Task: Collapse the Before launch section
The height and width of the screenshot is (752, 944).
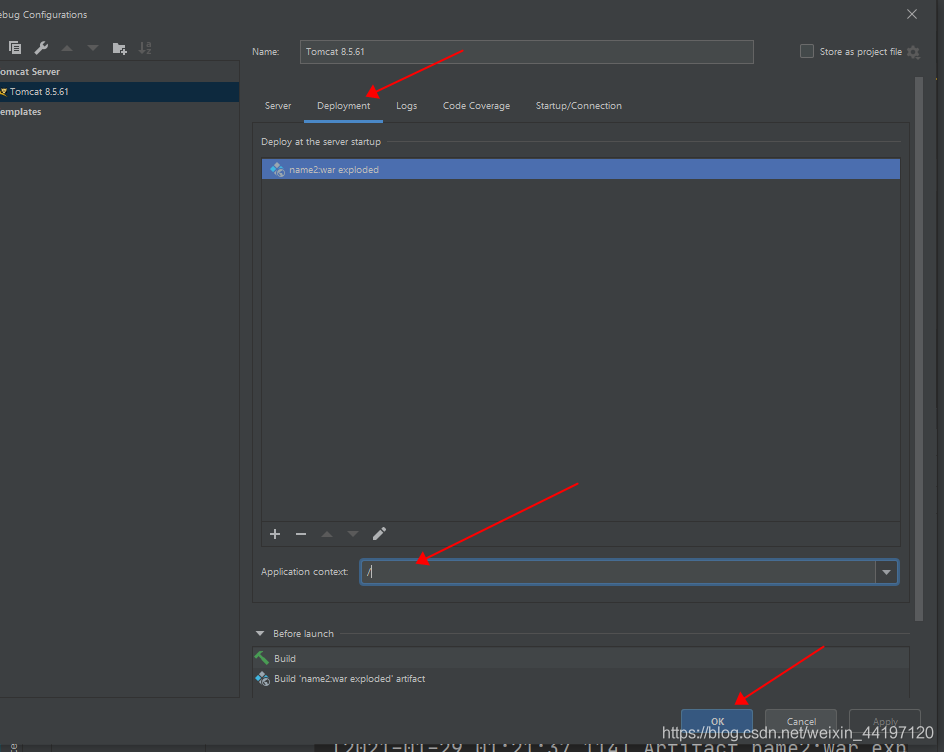Action: pos(261,633)
